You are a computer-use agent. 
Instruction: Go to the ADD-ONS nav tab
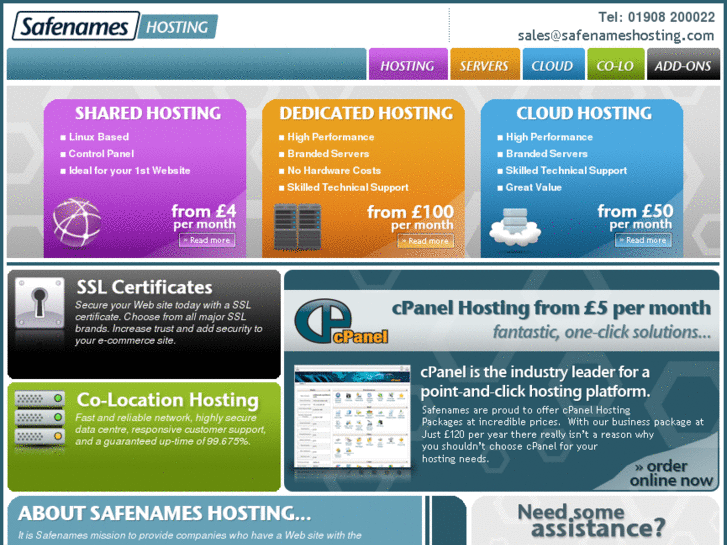click(683, 64)
